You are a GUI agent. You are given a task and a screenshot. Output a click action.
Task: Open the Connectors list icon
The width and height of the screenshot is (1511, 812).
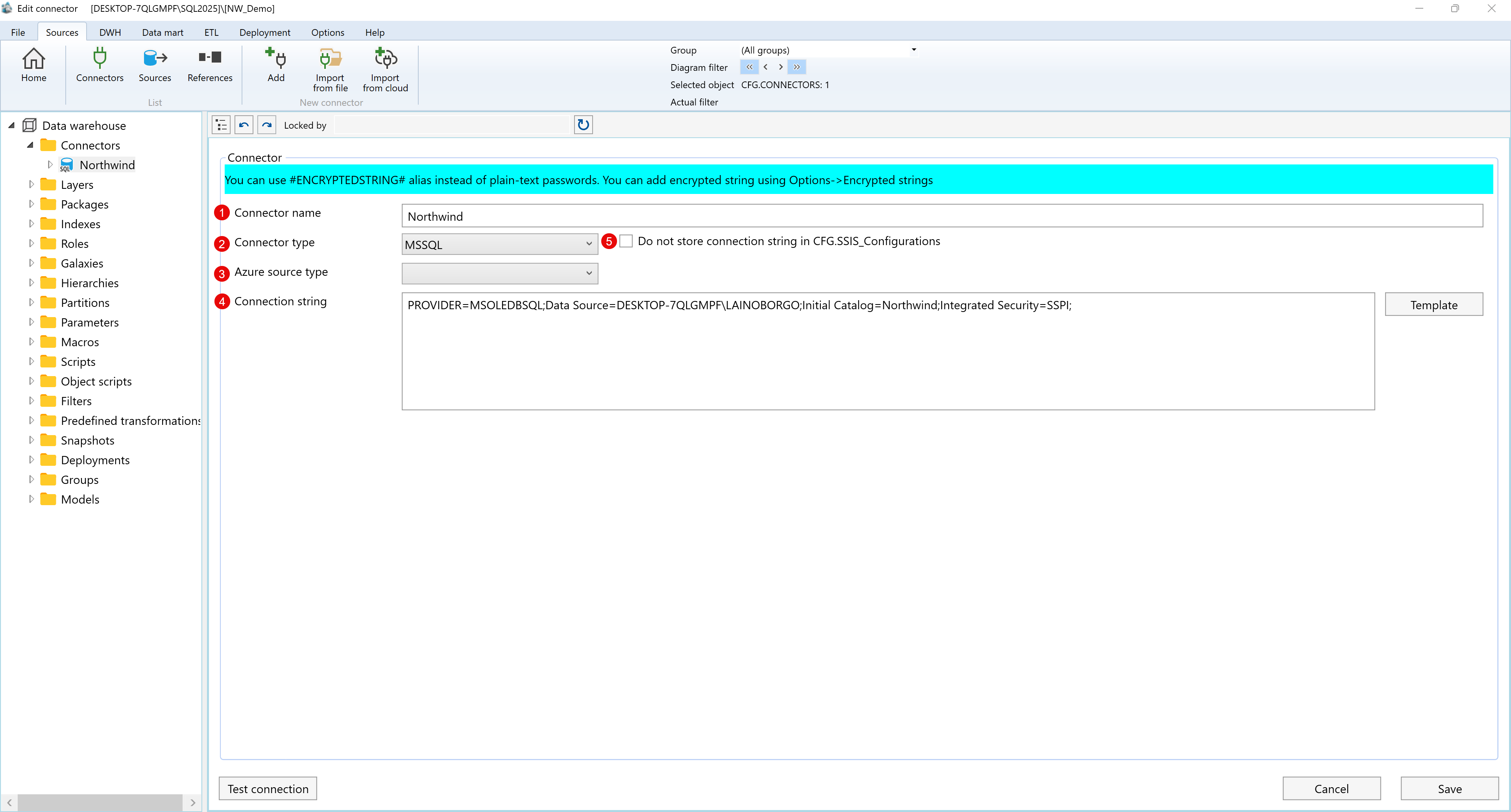click(100, 65)
